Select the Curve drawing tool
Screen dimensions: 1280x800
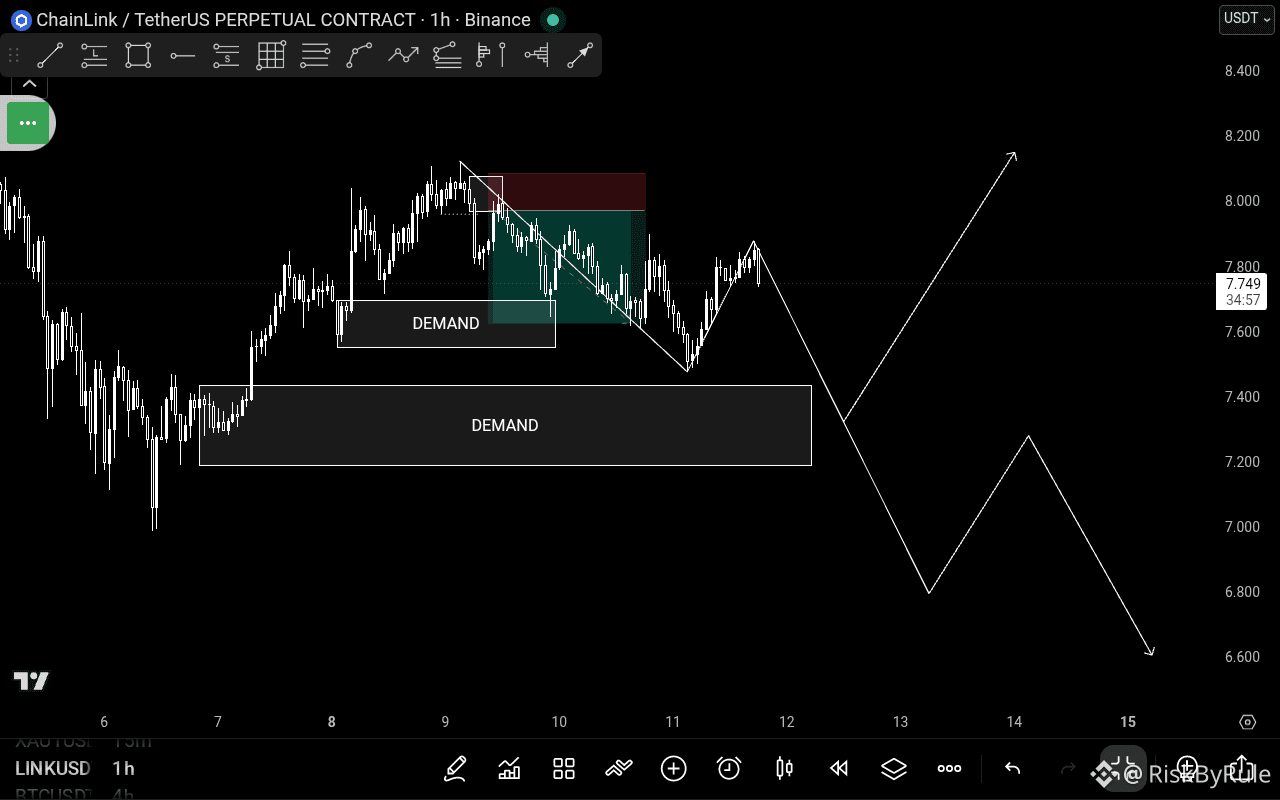click(x=359, y=55)
